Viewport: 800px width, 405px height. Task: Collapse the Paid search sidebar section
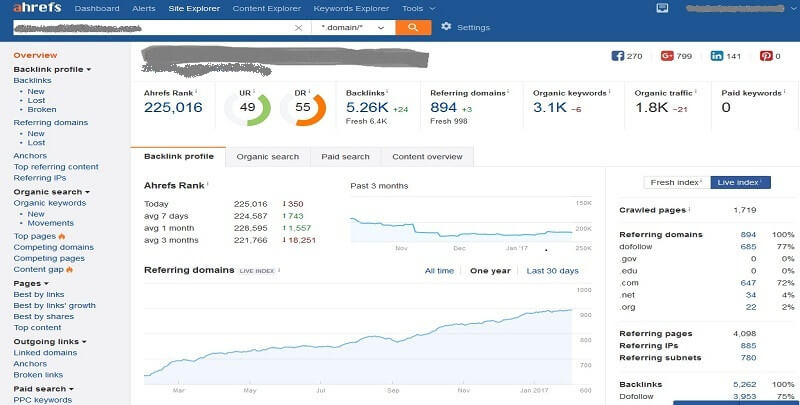43,389
